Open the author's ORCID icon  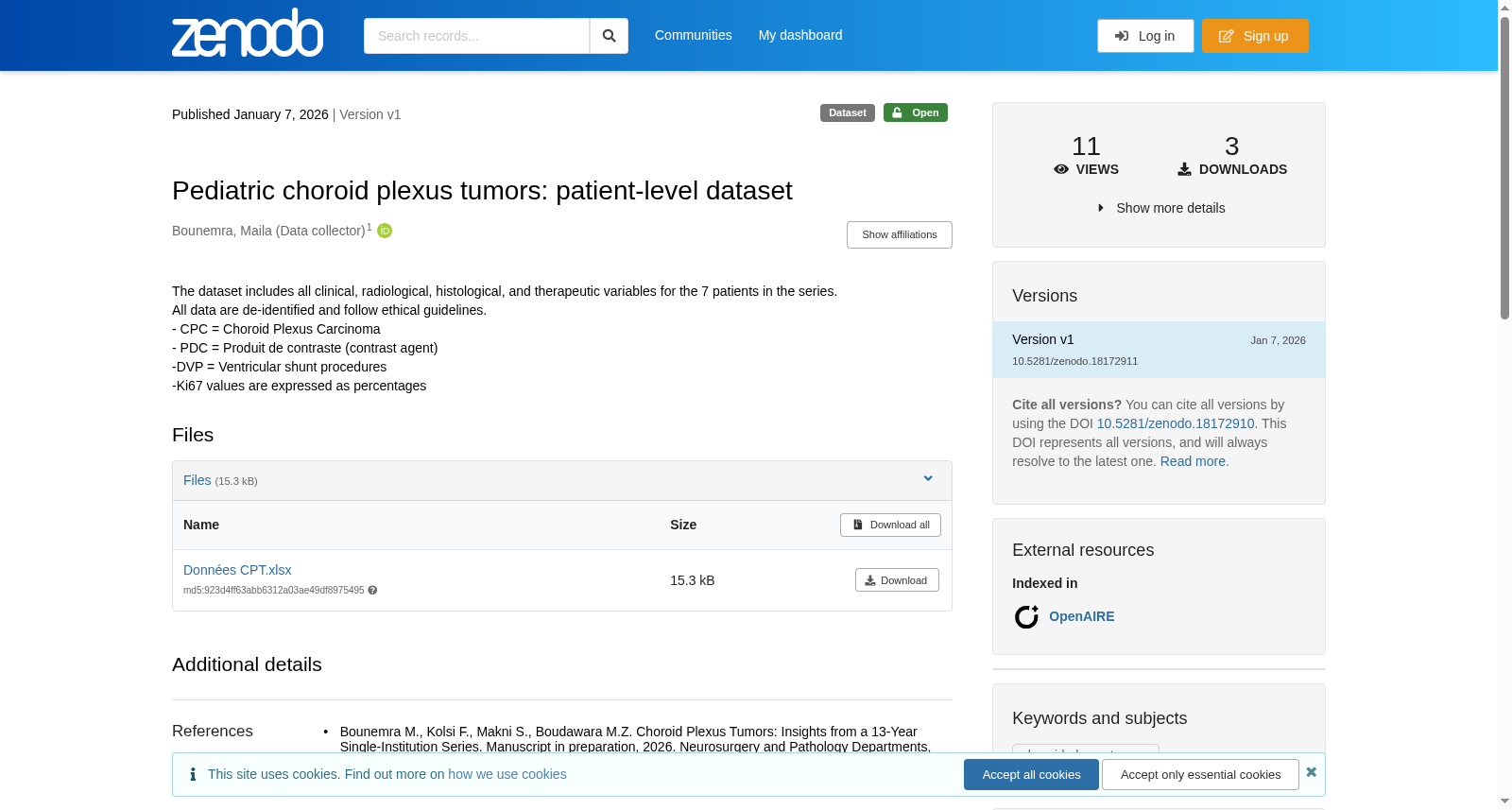click(385, 231)
